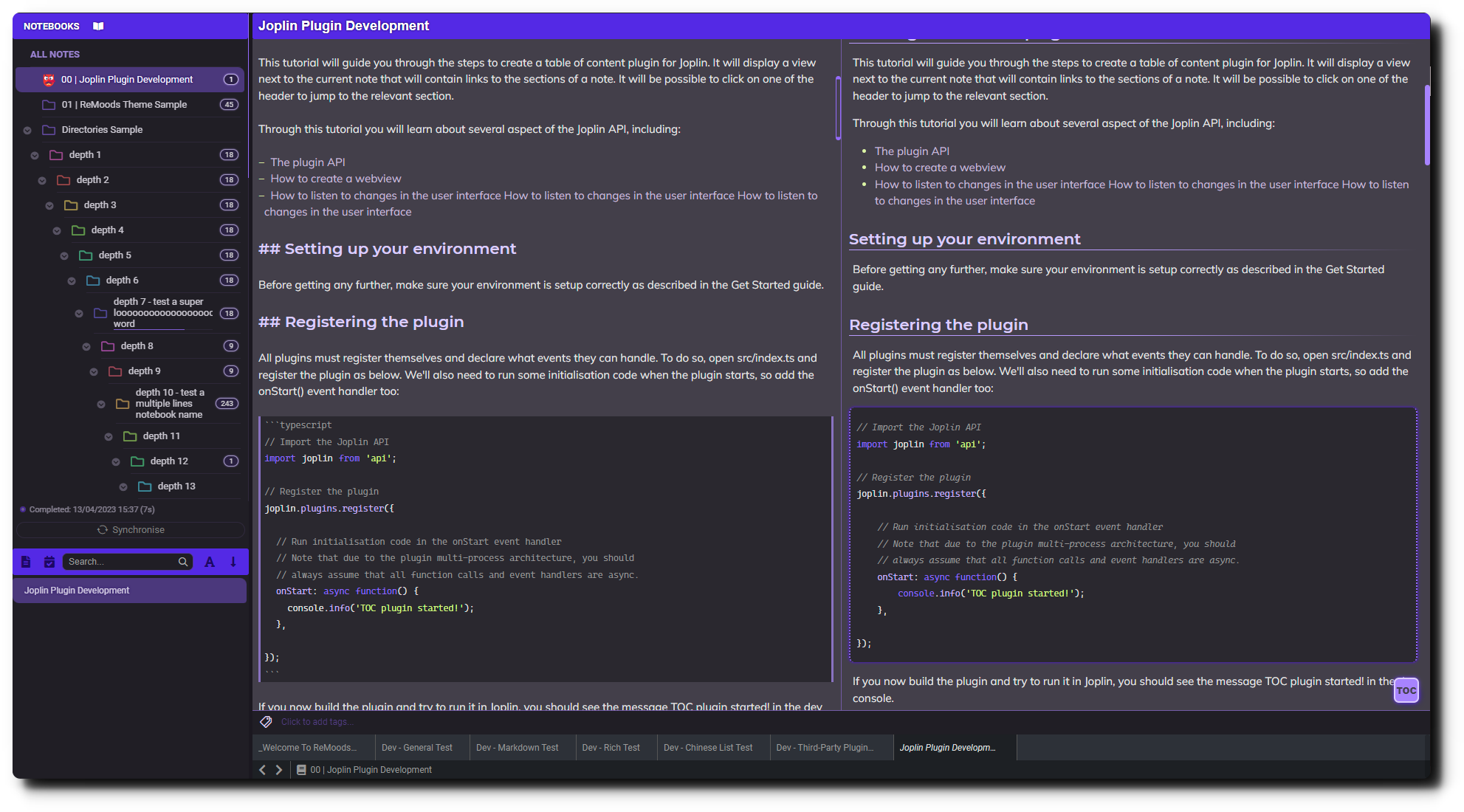
Task: Toggle the depth 12 notebook arrow
Action: tap(116, 462)
